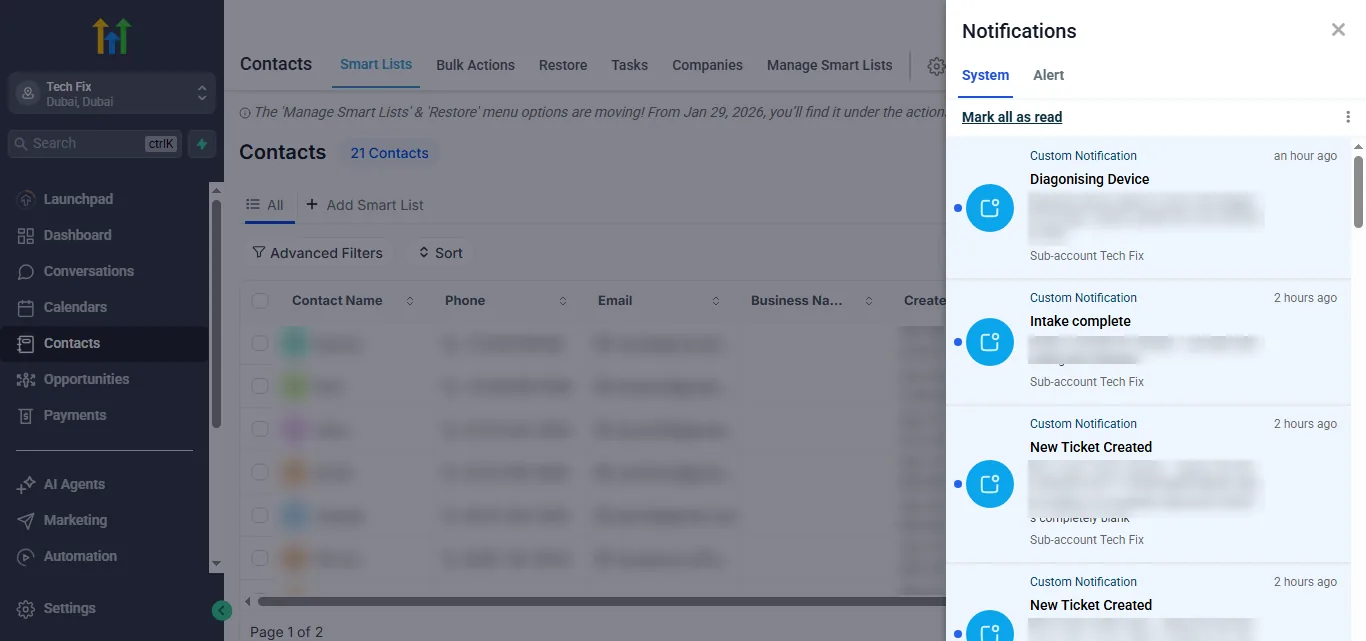
Task: Open Conversations in the sidebar
Action: (x=104, y=271)
